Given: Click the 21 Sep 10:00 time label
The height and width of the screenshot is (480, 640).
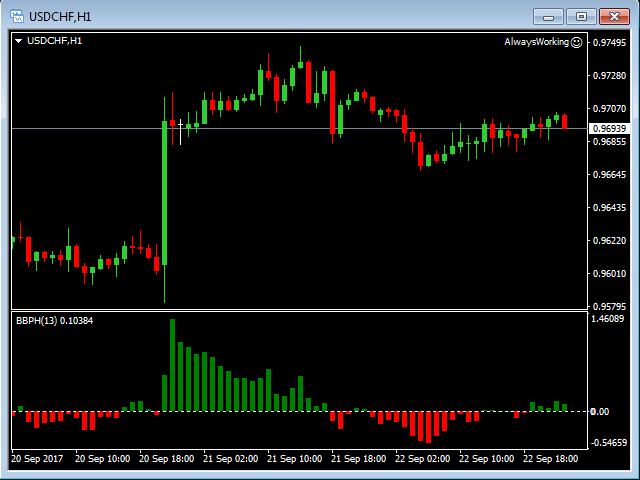Looking at the screenshot, I should [x=295, y=459].
